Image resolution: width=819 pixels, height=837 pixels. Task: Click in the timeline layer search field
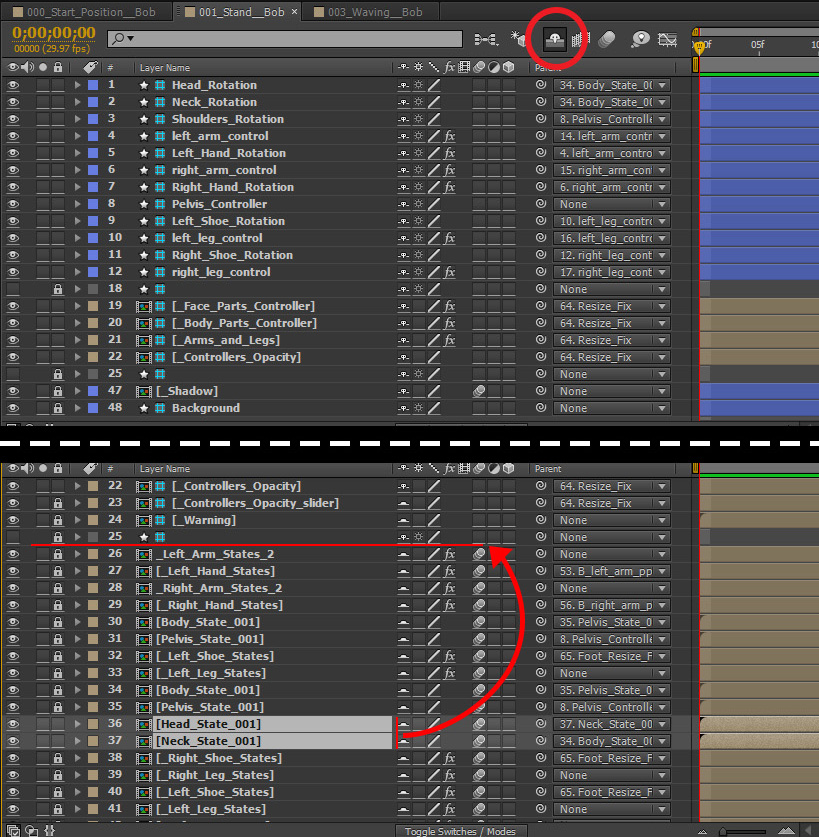click(x=290, y=39)
